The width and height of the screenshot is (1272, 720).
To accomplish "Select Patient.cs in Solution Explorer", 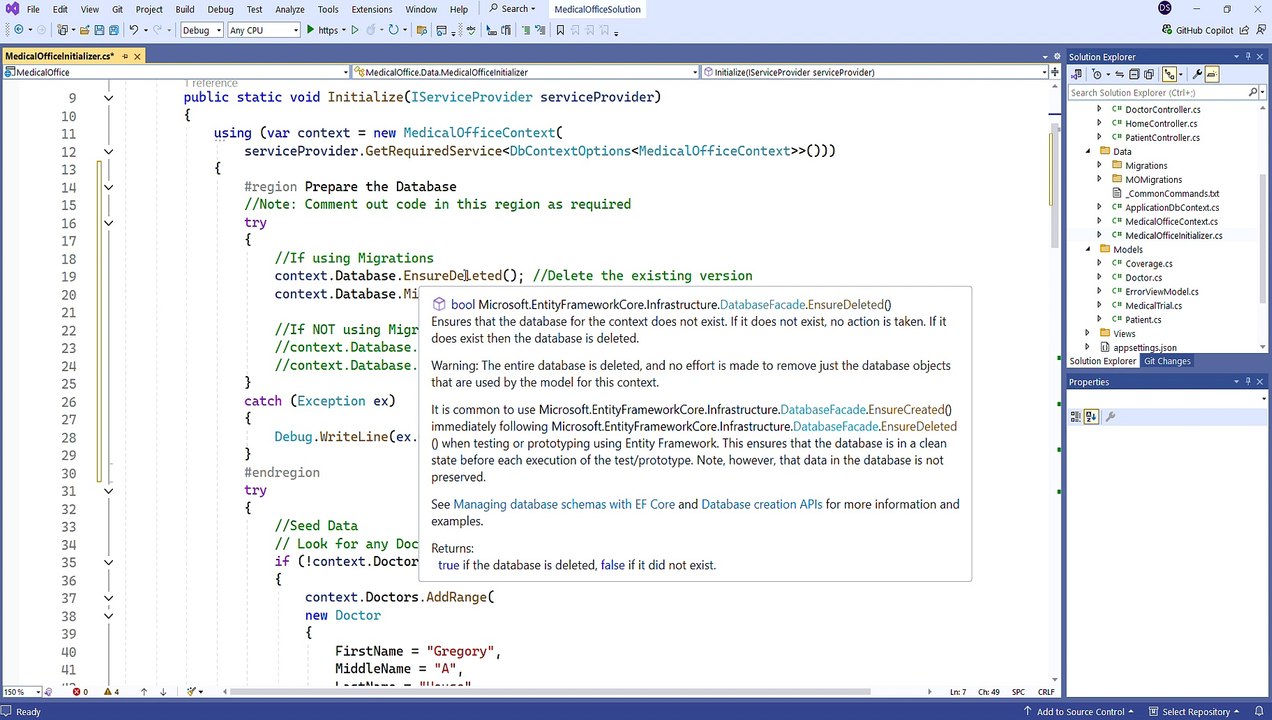I will tap(1143, 319).
